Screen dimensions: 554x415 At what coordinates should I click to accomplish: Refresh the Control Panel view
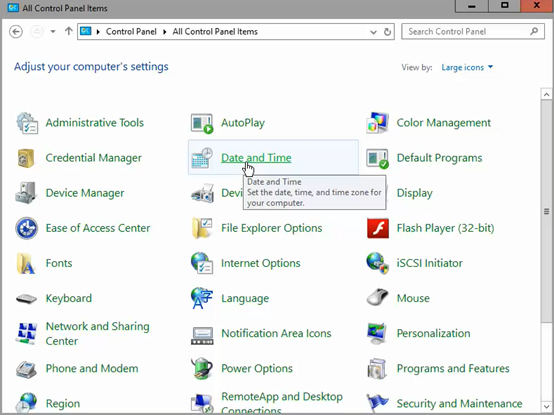click(x=388, y=32)
